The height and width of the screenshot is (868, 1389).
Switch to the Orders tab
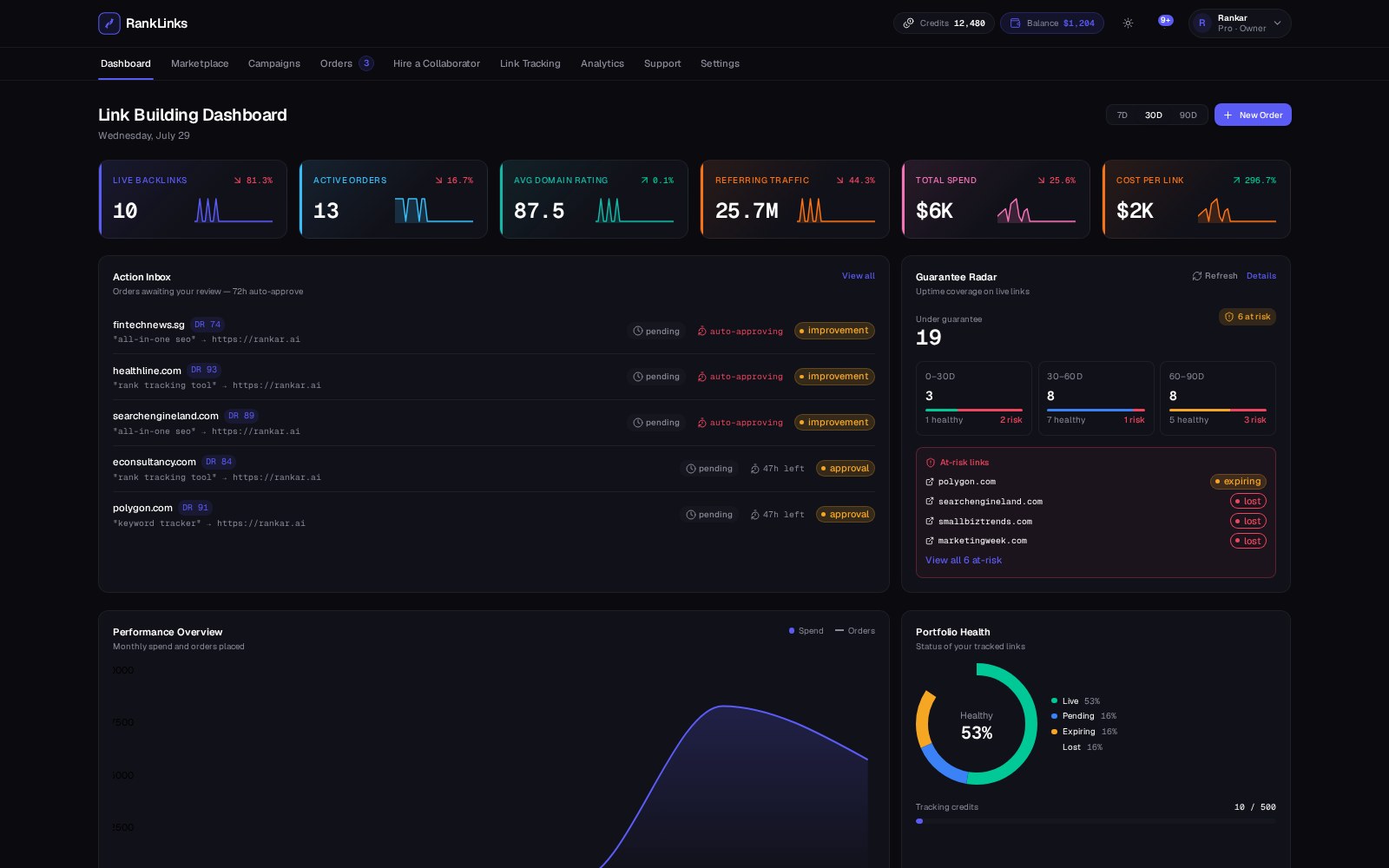(346, 63)
